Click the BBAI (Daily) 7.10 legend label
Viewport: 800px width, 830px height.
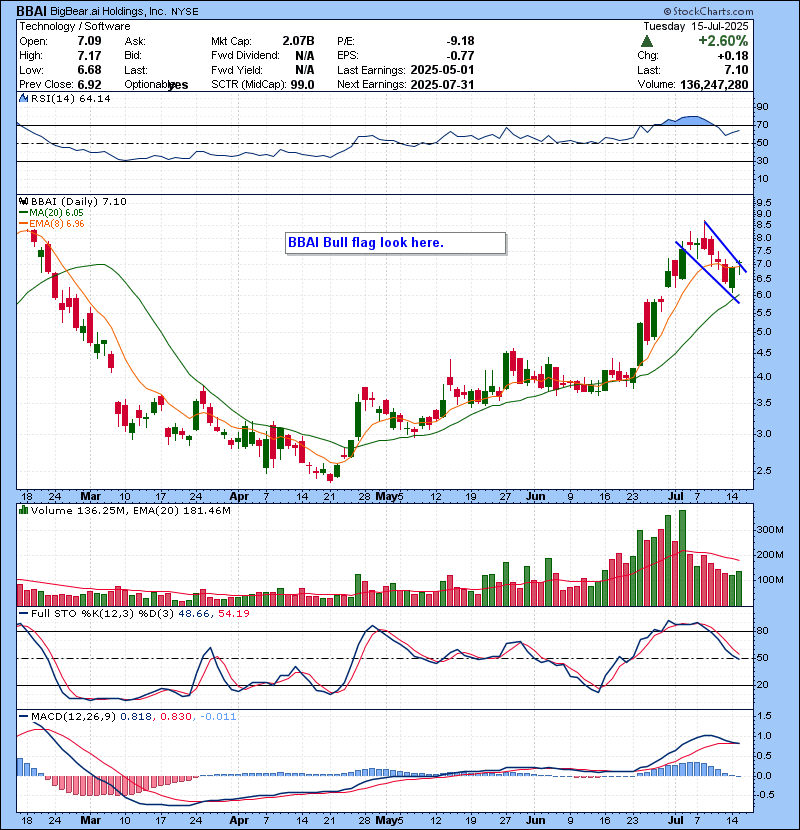click(x=78, y=202)
